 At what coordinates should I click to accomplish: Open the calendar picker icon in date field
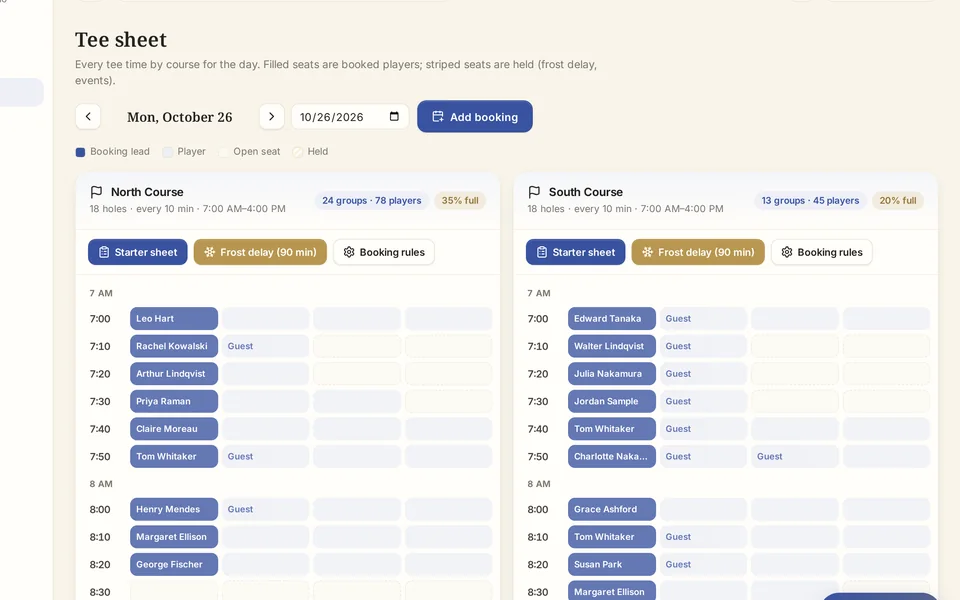coord(394,116)
